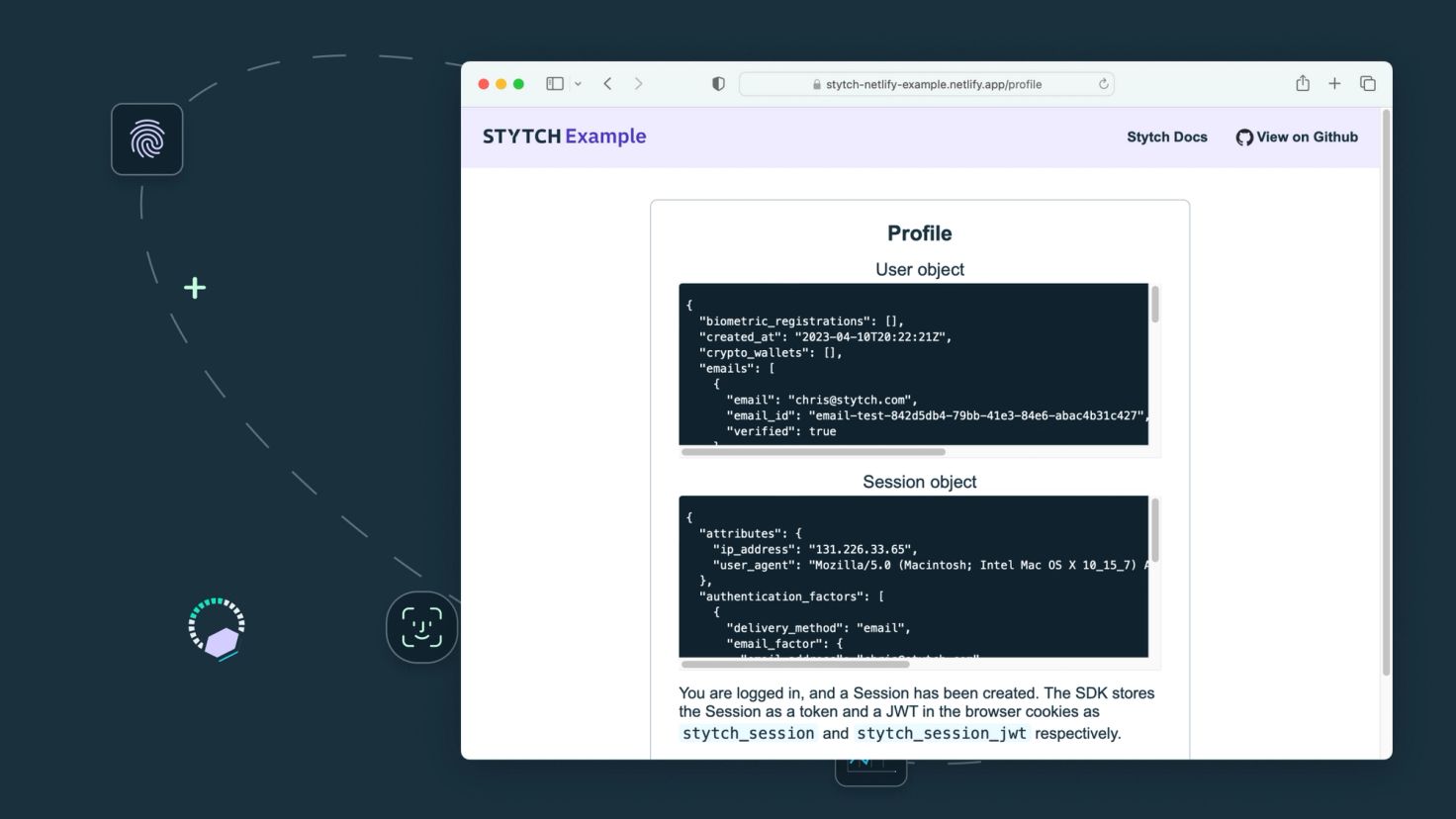Click the fingerprint icon tile
Image resolution: width=1456 pixels, height=819 pixels.
[147, 139]
